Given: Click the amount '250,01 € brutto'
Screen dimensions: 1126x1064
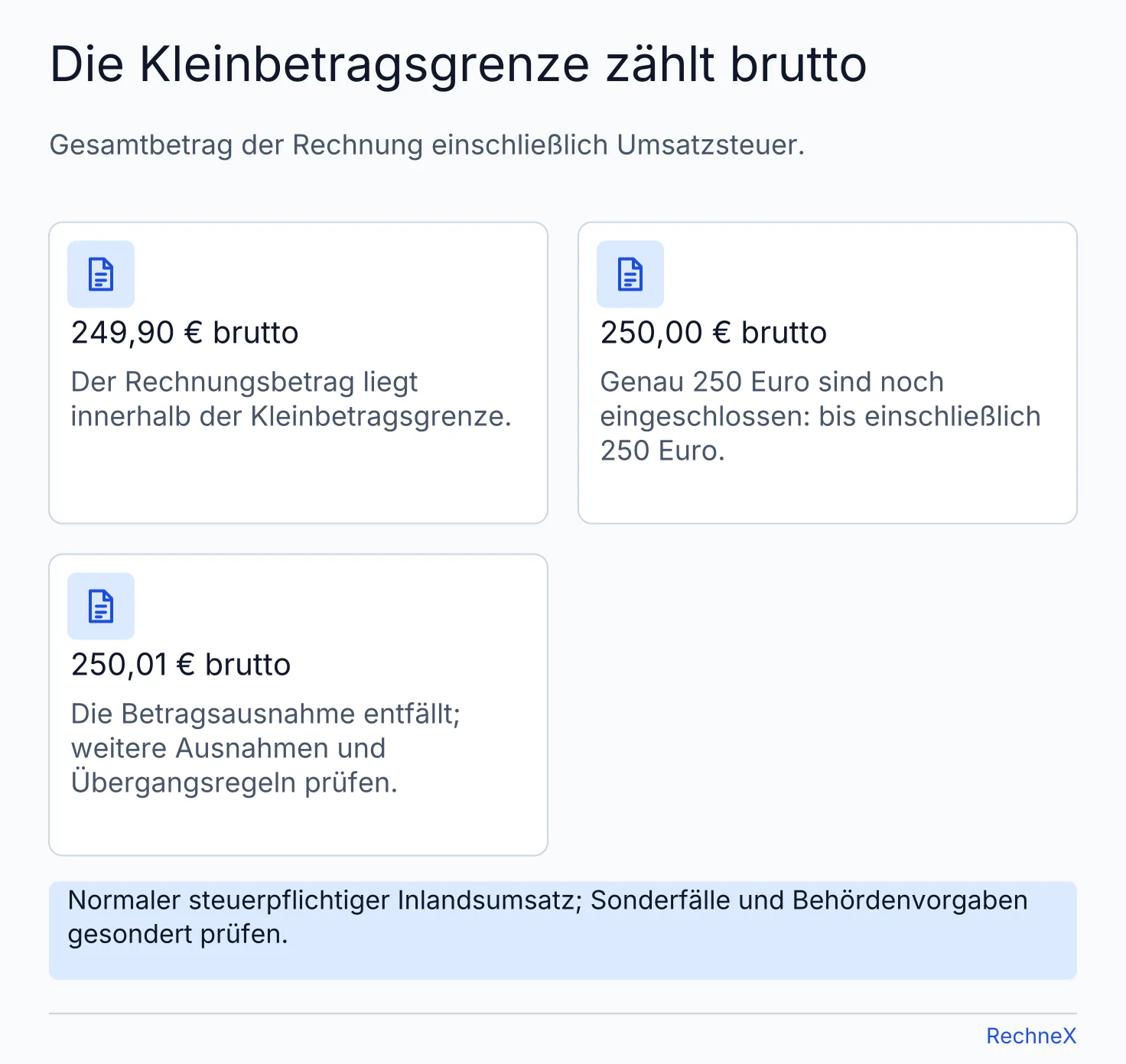Looking at the screenshot, I should point(181,665).
